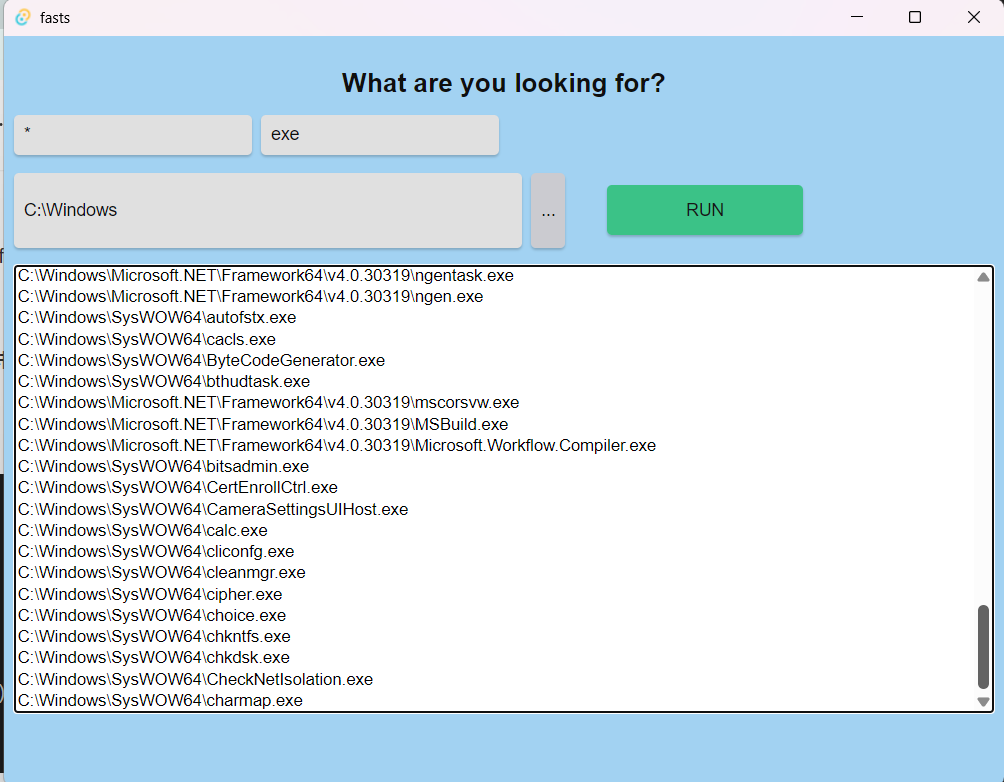1004x782 pixels.
Task: Select the cleanmgr.exe result line
Action: (x=161, y=573)
